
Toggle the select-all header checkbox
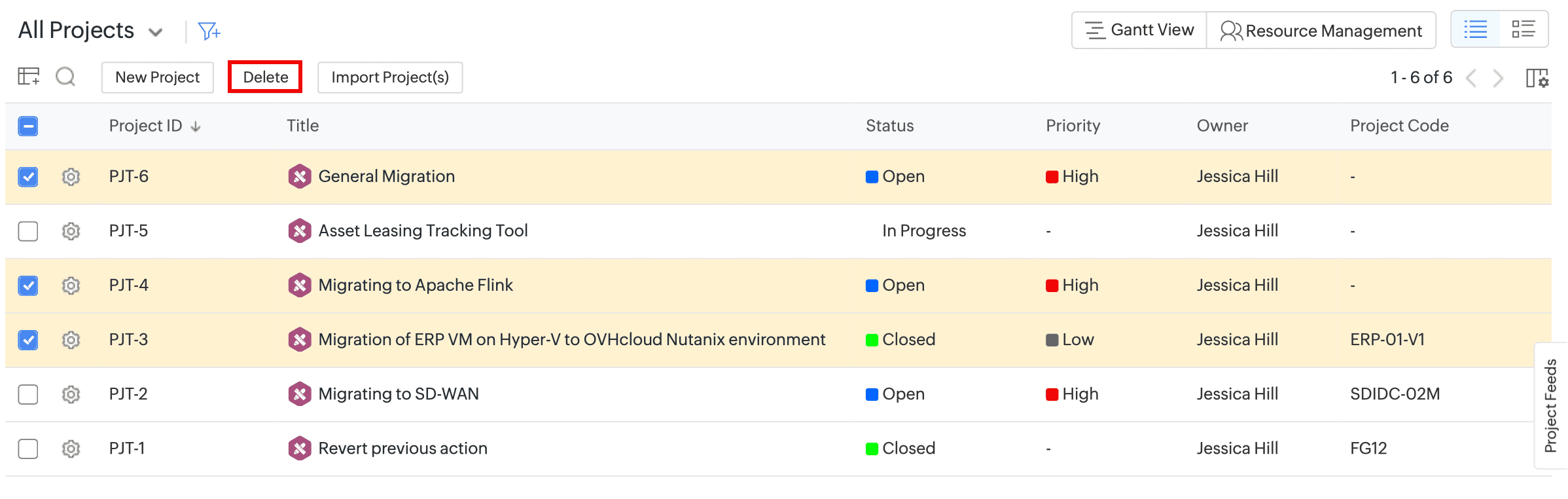coord(28,126)
